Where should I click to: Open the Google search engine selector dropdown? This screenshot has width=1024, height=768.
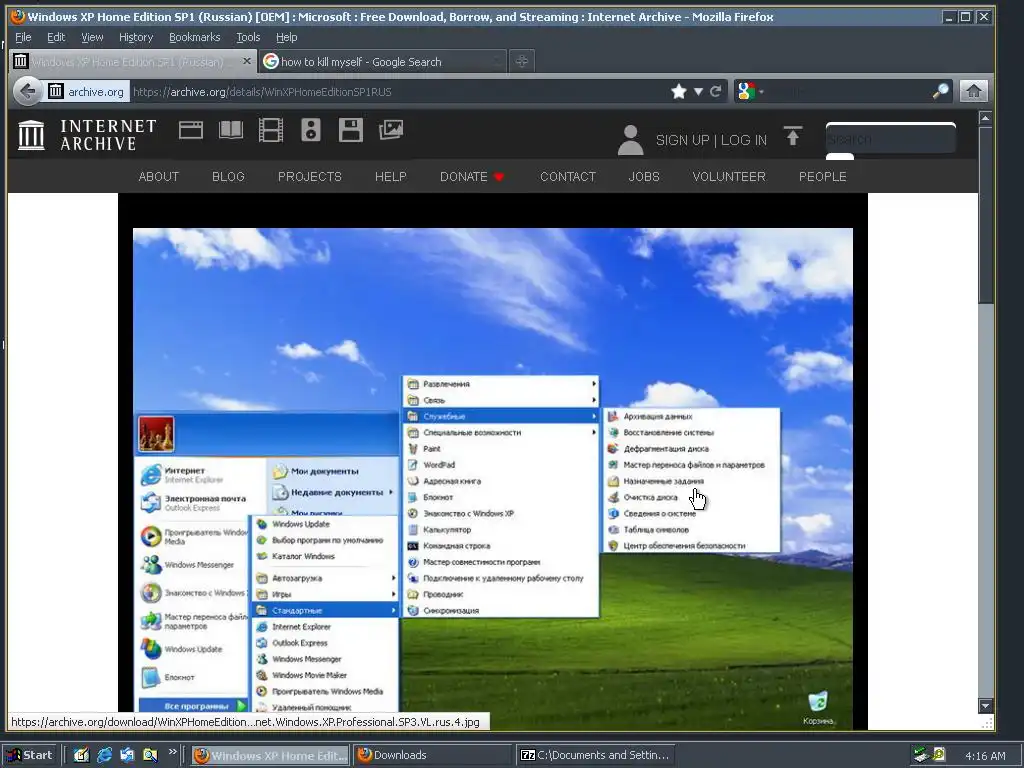pos(750,91)
